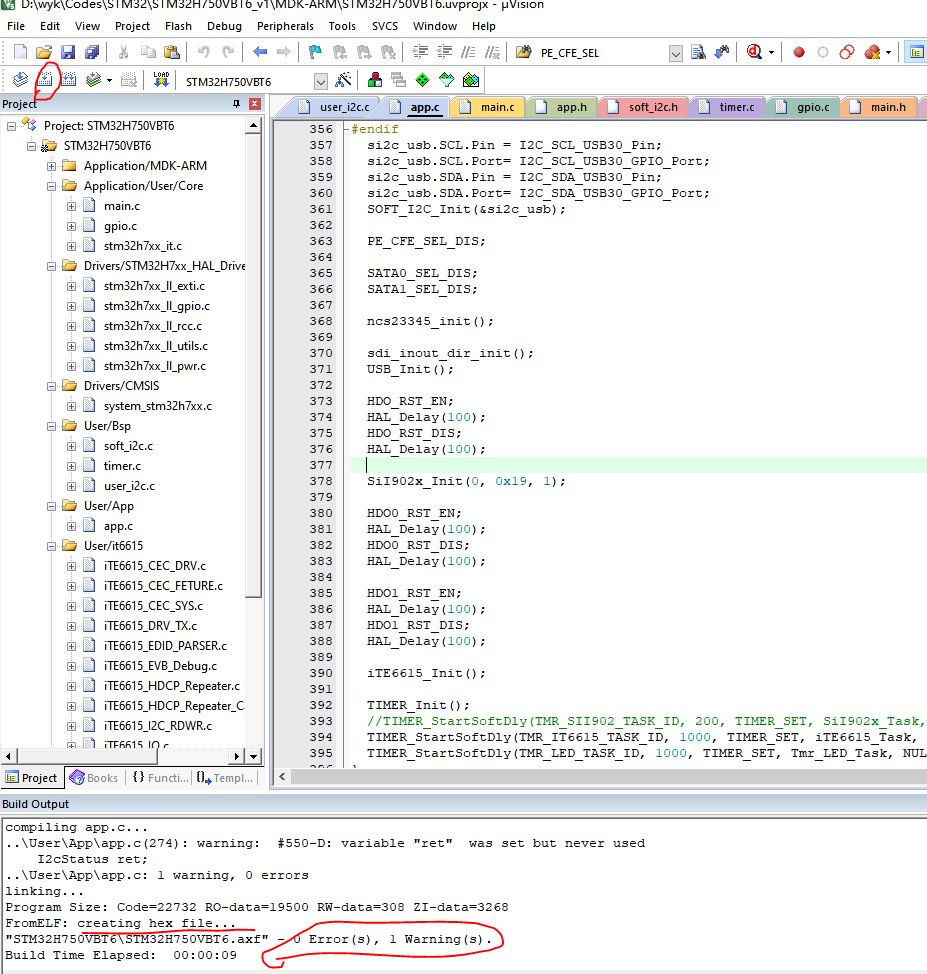This screenshot has height=974, width=927.
Task: Open the Debug menu
Action: coord(224,26)
